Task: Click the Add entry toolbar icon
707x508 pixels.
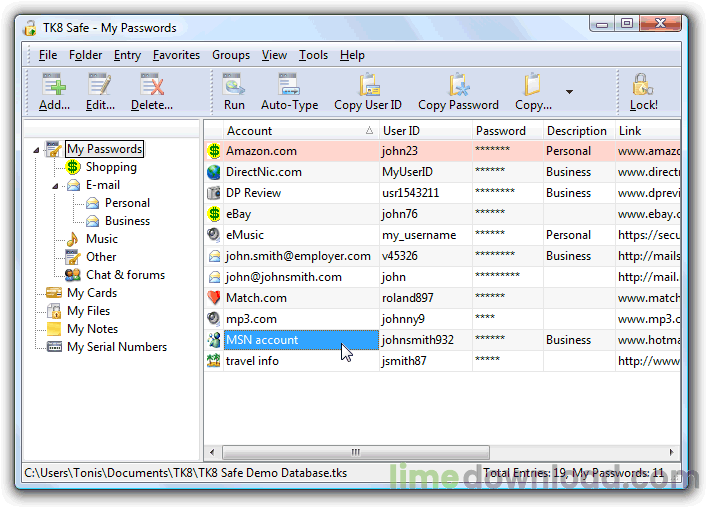Action: tap(55, 84)
